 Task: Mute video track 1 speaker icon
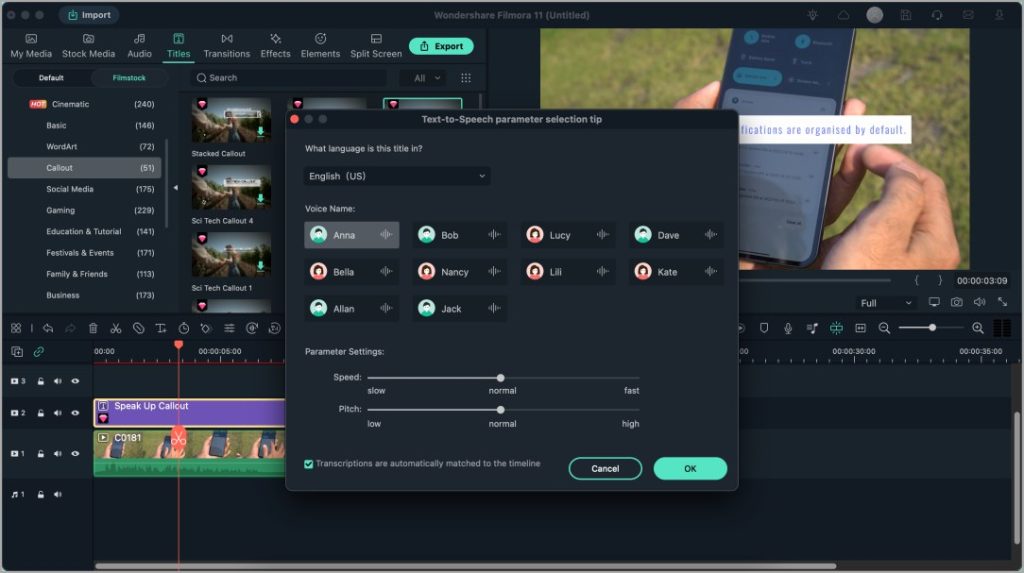point(58,453)
